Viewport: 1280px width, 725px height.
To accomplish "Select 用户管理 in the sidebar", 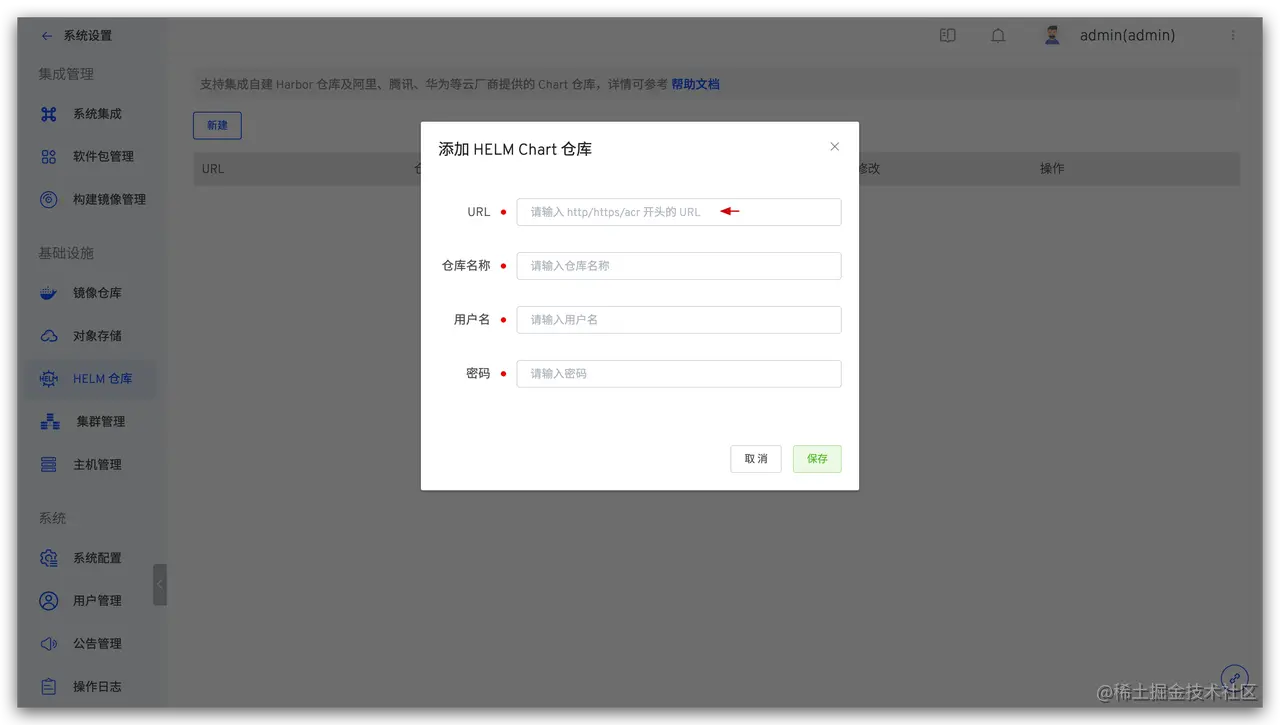I will point(97,601).
